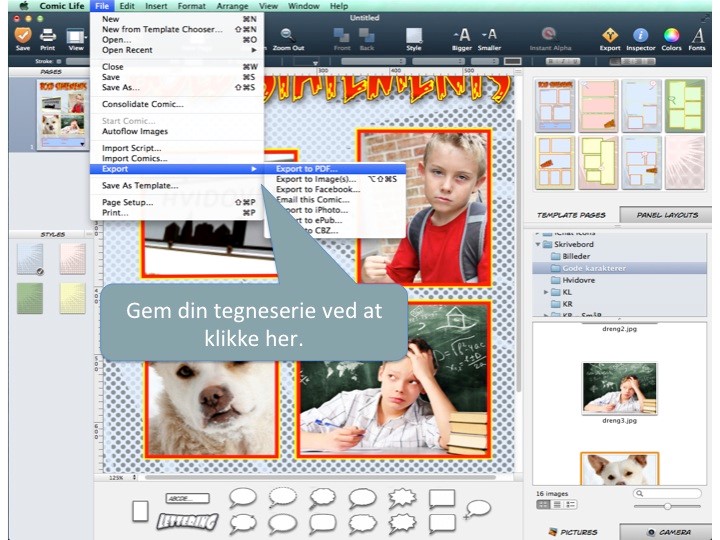Make text Bigger with toolbar icon
This screenshot has width=720, height=540.
462,35
